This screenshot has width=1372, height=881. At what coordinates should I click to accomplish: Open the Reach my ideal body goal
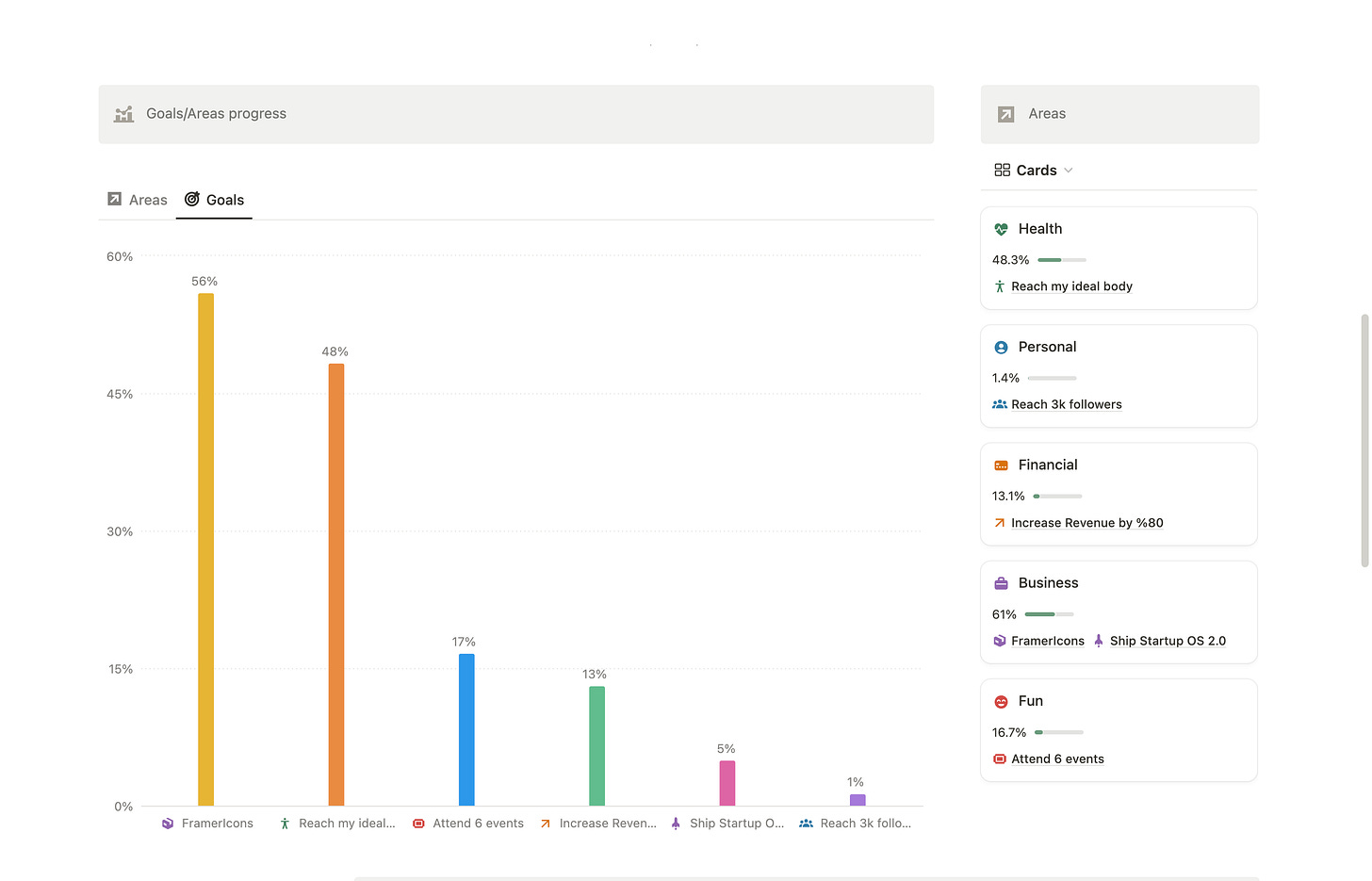click(1071, 286)
